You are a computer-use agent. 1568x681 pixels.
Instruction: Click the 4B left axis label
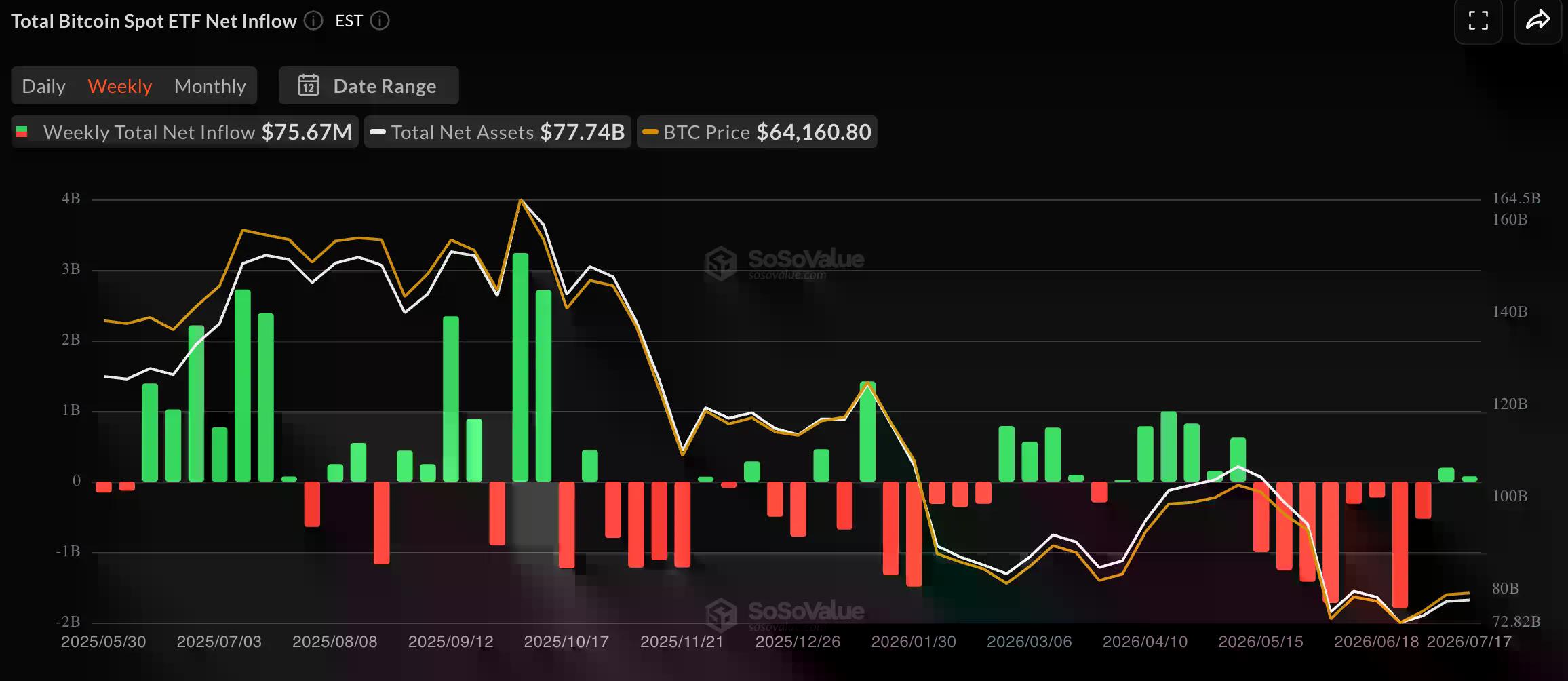(x=71, y=198)
